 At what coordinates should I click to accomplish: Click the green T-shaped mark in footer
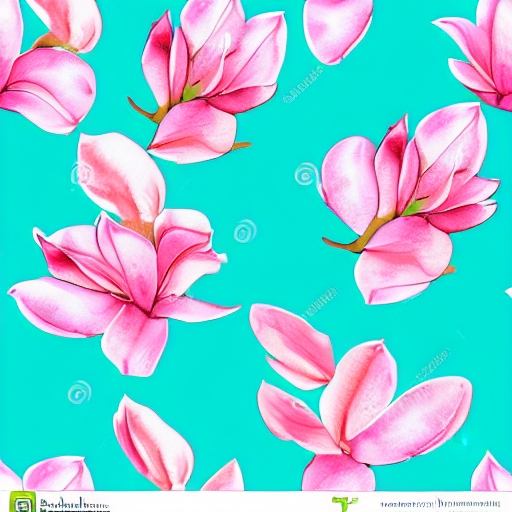pos(345,504)
